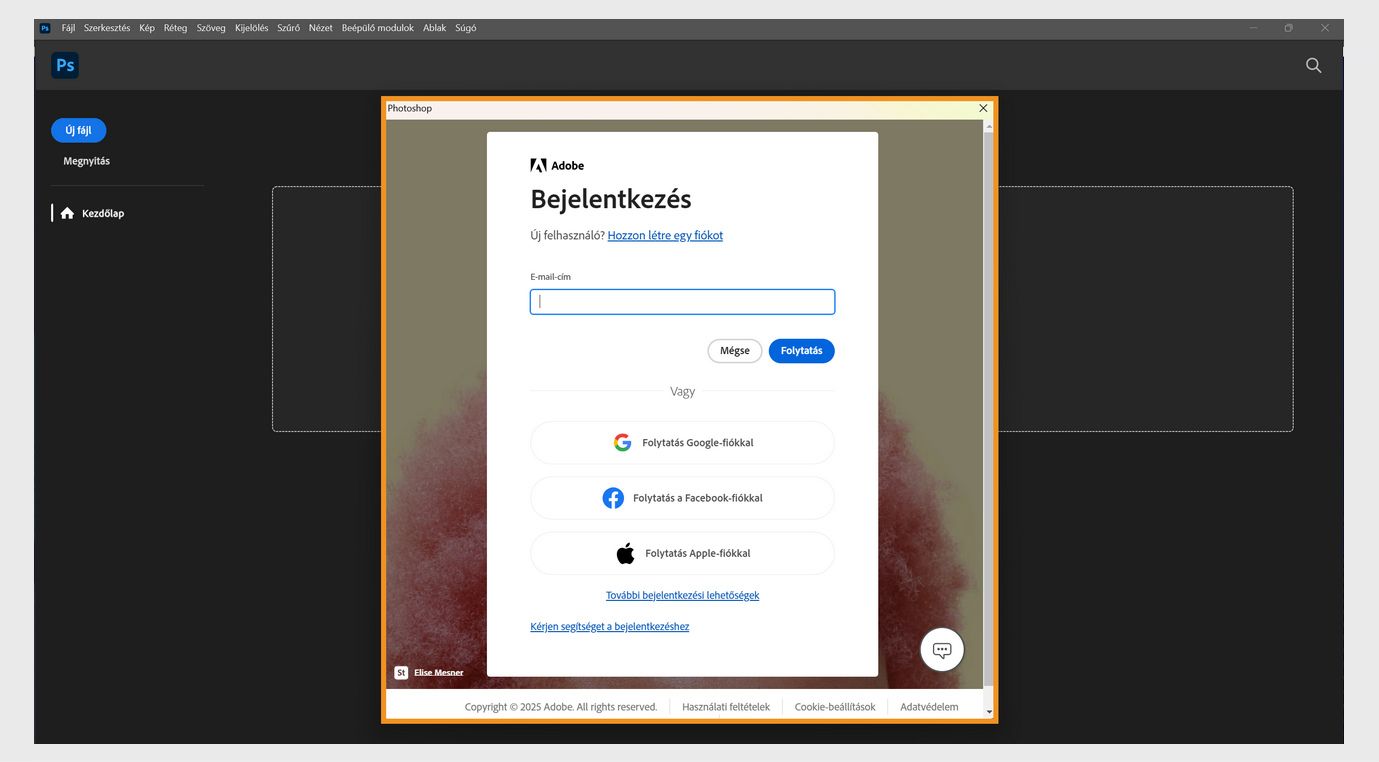Open the chat help bubble icon
Screen dimensions: 1379x762
coord(940,648)
